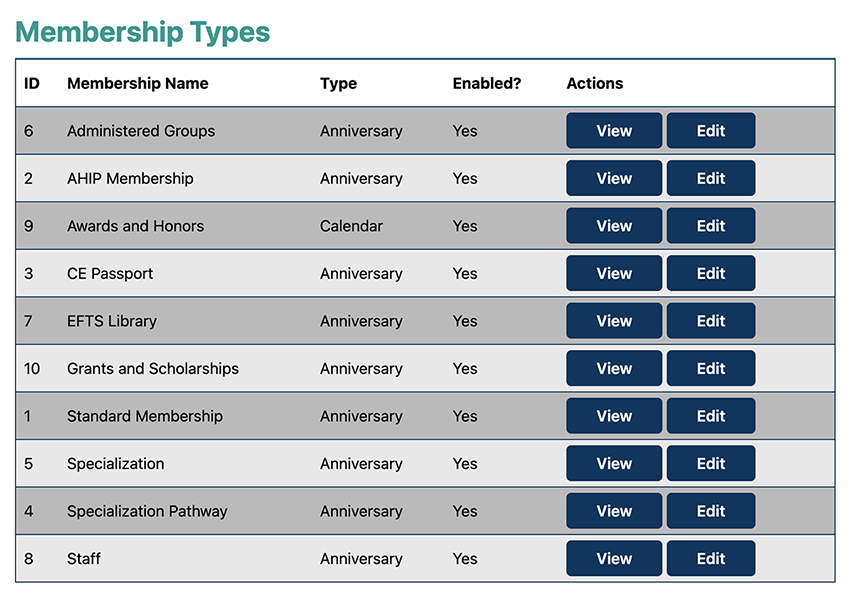Edit the Standard Membership type
853x600 pixels.
click(710, 416)
